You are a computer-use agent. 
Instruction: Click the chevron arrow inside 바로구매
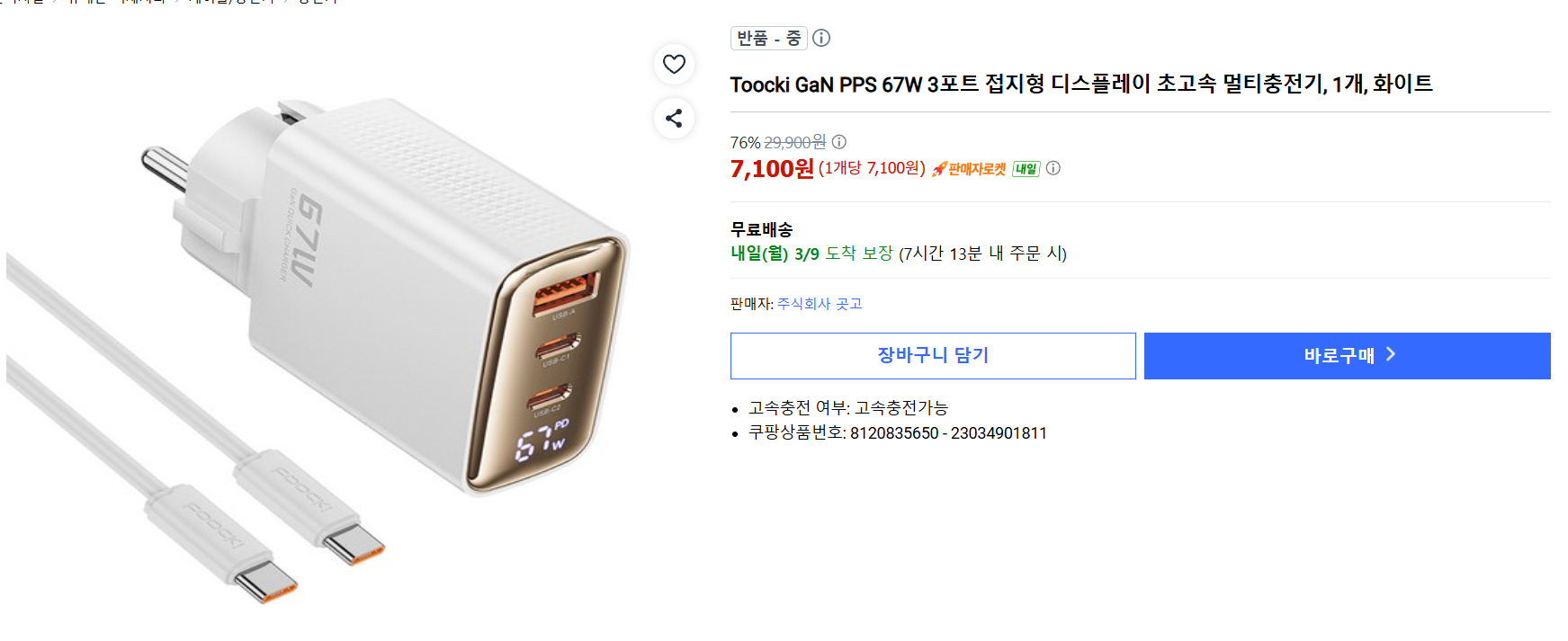pos(1391,354)
